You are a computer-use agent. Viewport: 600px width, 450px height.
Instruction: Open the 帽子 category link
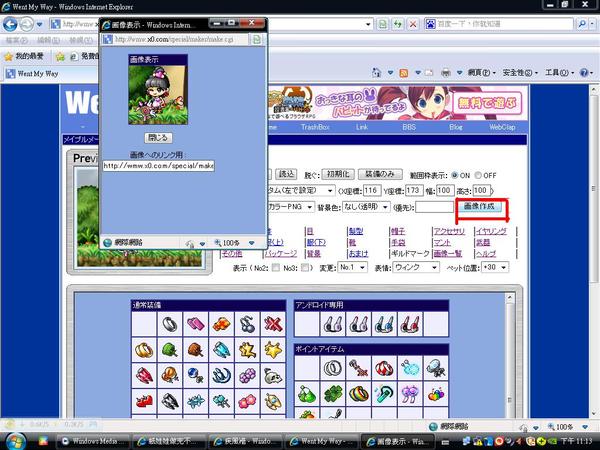pos(398,231)
